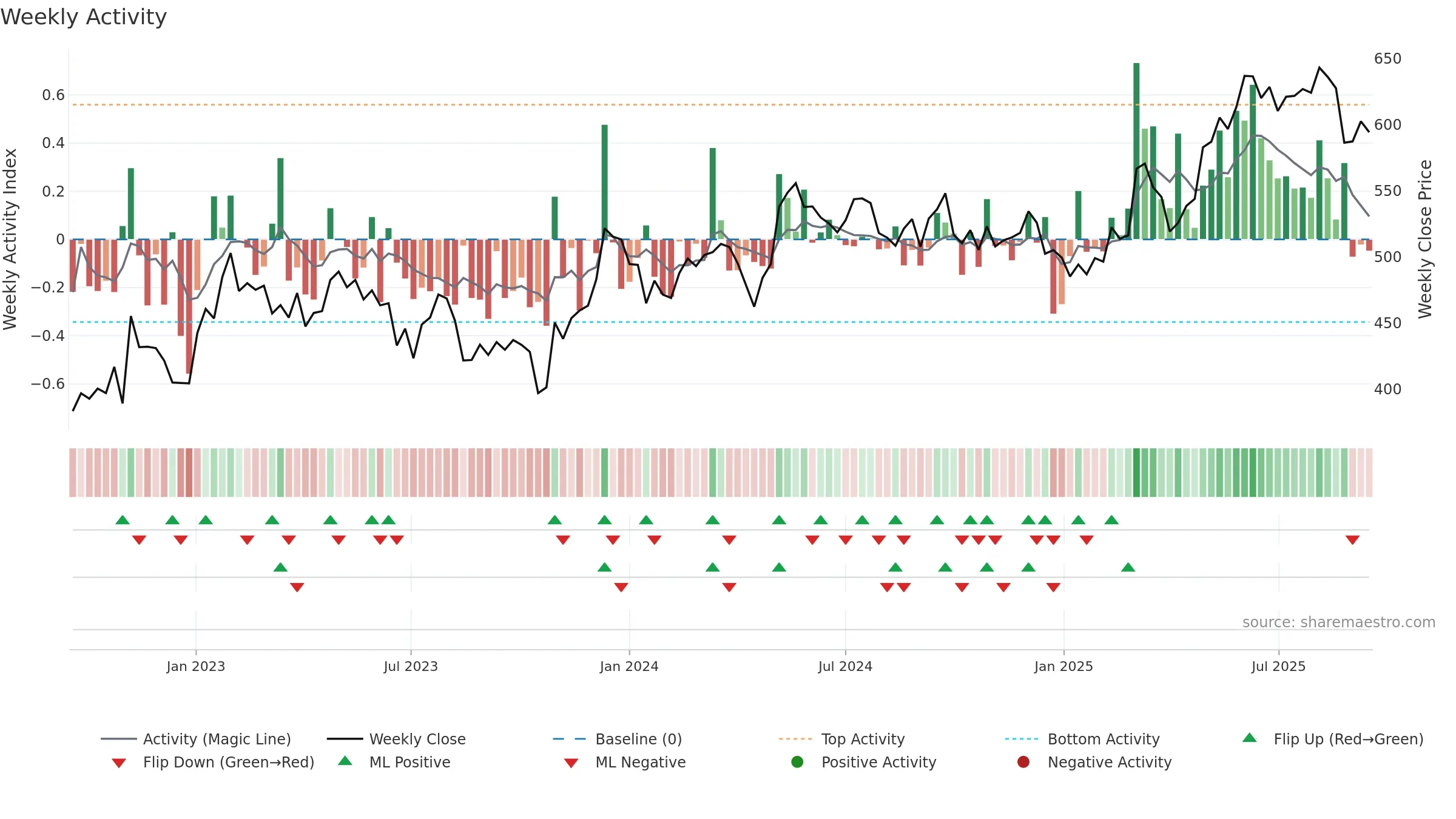Click the dark red circle beside Negative Activity

pyautogui.click(x=1023, y=762)
